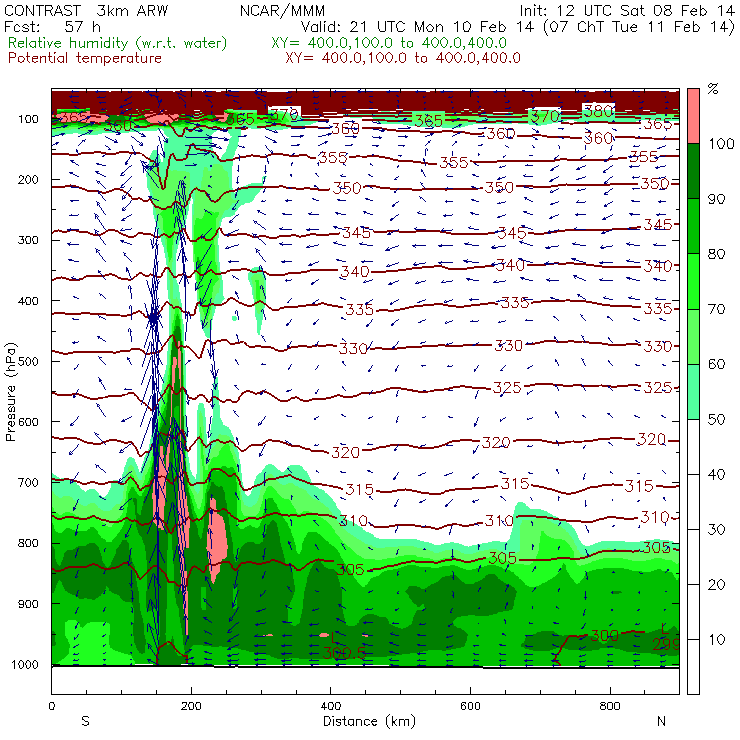The image size is (740, 740).
Task: Click the "300.5" contour label near the surface
Action: tap(345, 653)
